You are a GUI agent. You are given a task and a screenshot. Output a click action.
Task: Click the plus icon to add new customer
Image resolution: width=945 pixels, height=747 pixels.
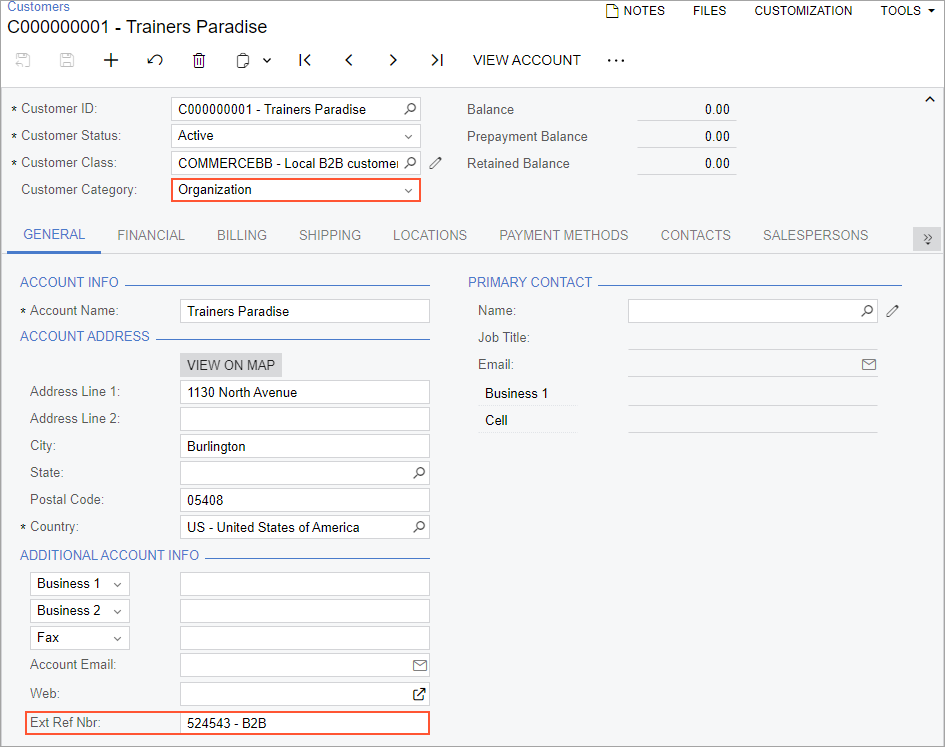(x=111, y=60)
